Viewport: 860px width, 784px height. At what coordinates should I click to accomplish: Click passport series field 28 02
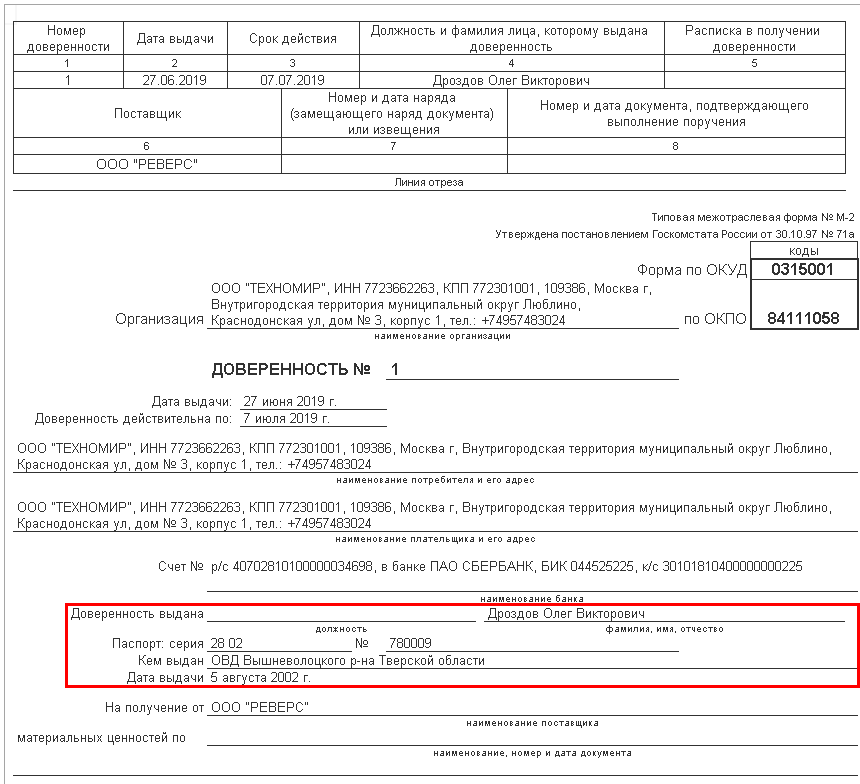279,644
